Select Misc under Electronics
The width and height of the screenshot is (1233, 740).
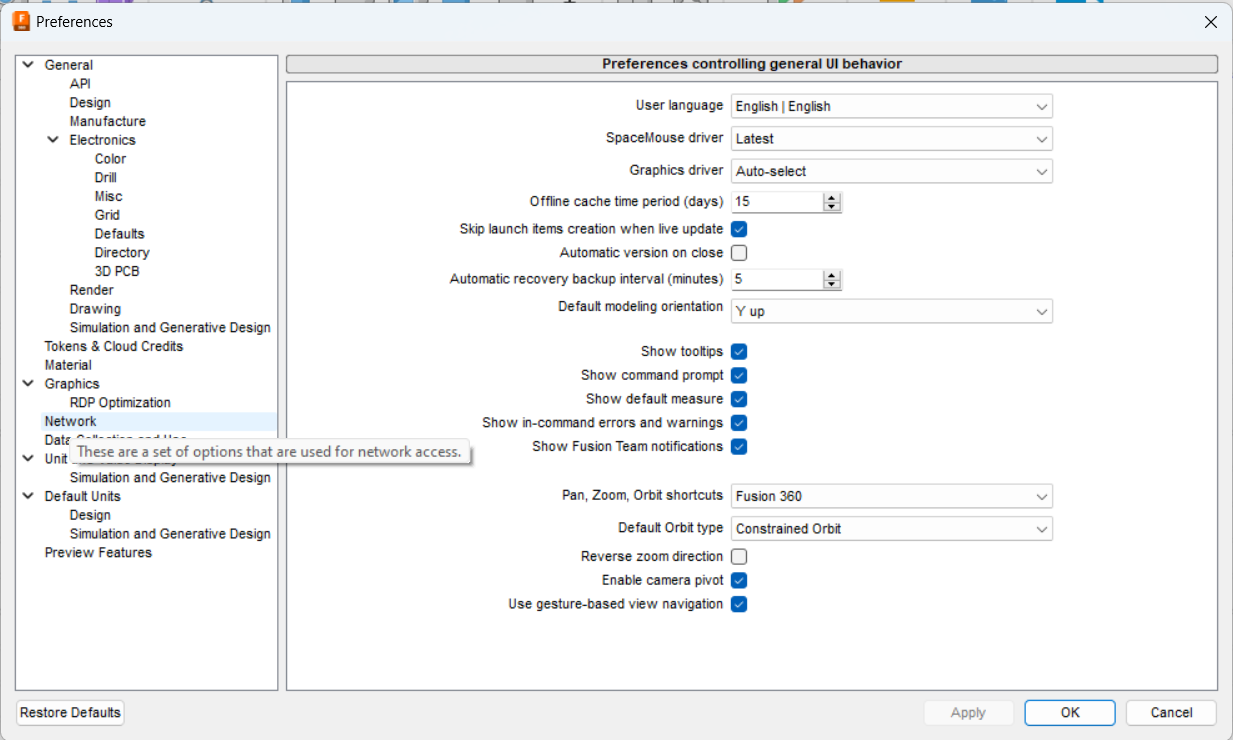pyautogui.click(x=108, y=197)
